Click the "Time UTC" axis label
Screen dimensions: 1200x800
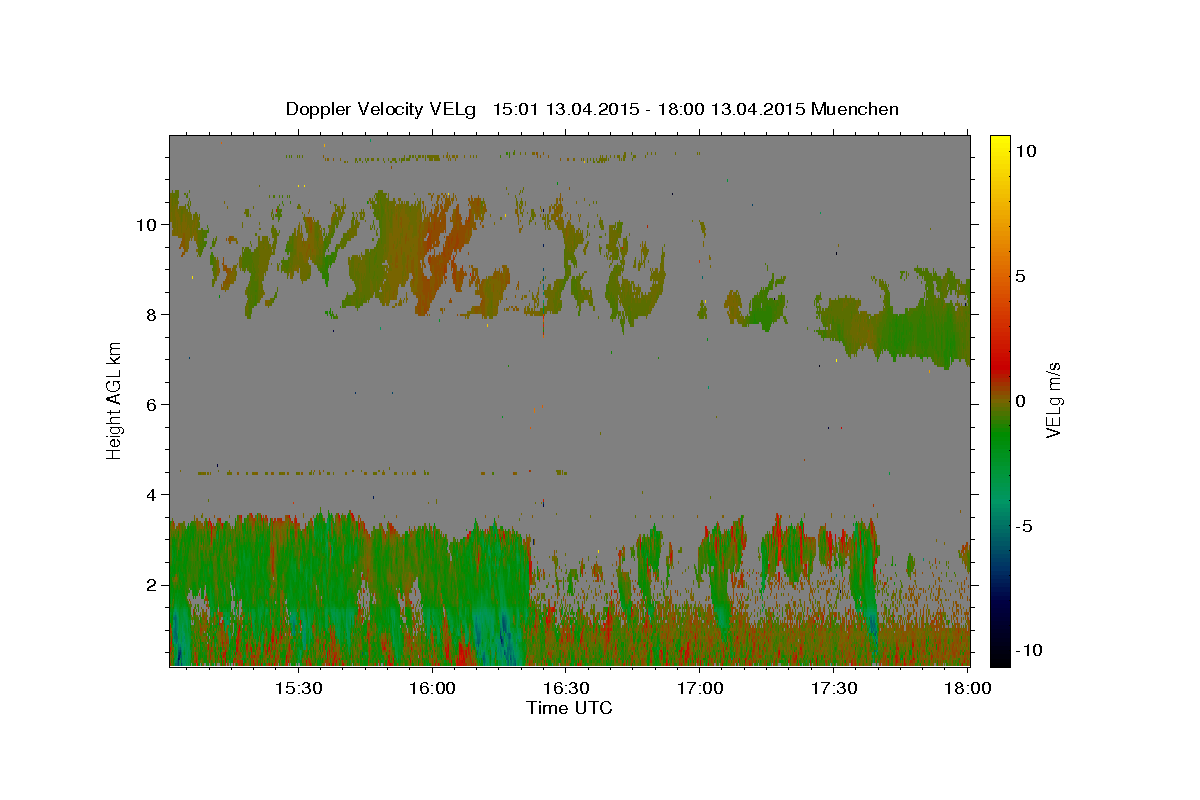pos(569,708)
